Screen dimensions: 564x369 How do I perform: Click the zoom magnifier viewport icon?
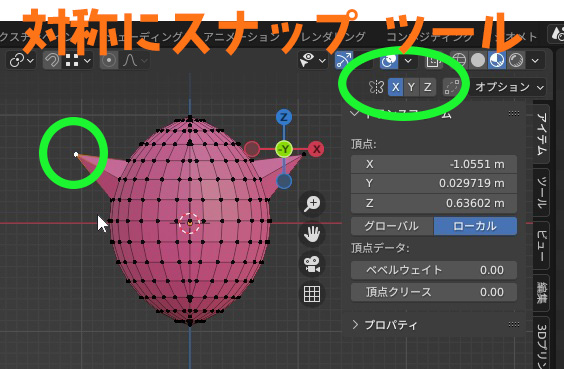pos(312,204)
